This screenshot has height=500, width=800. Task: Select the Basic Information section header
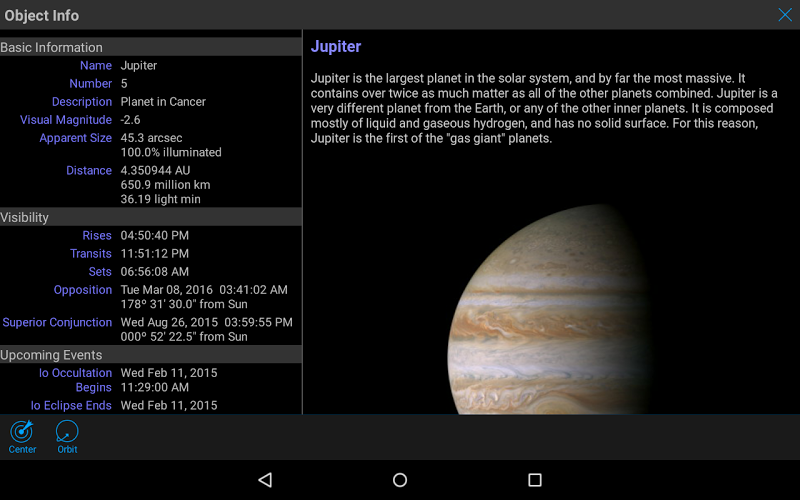click(151, 47)
